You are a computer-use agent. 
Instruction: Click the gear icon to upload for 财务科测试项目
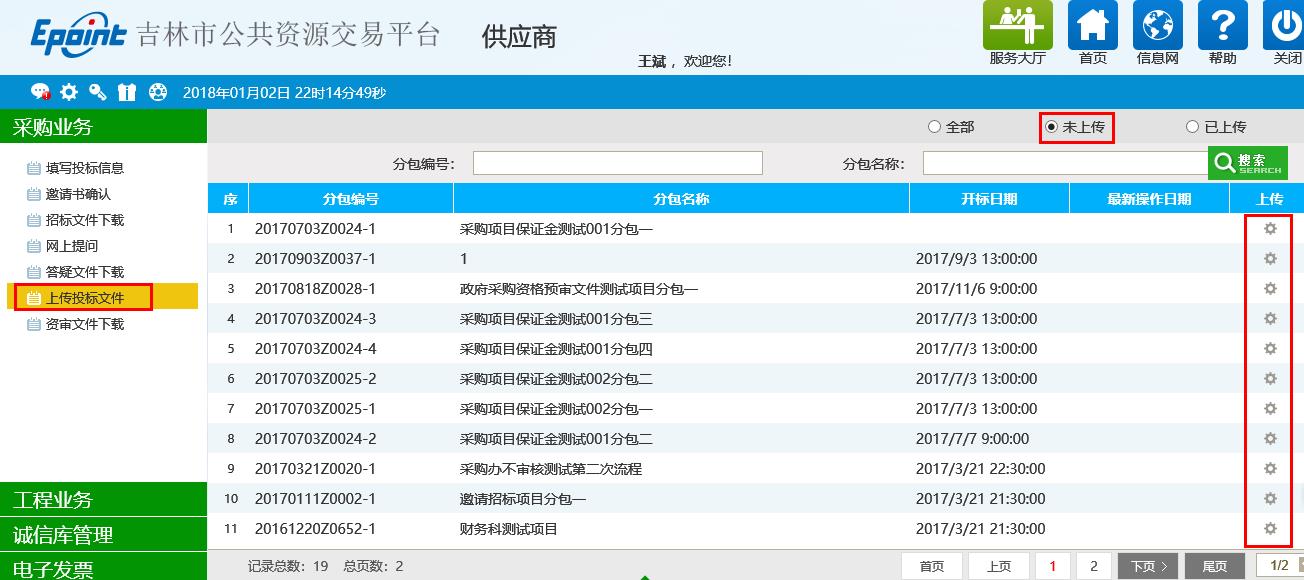1269,528
